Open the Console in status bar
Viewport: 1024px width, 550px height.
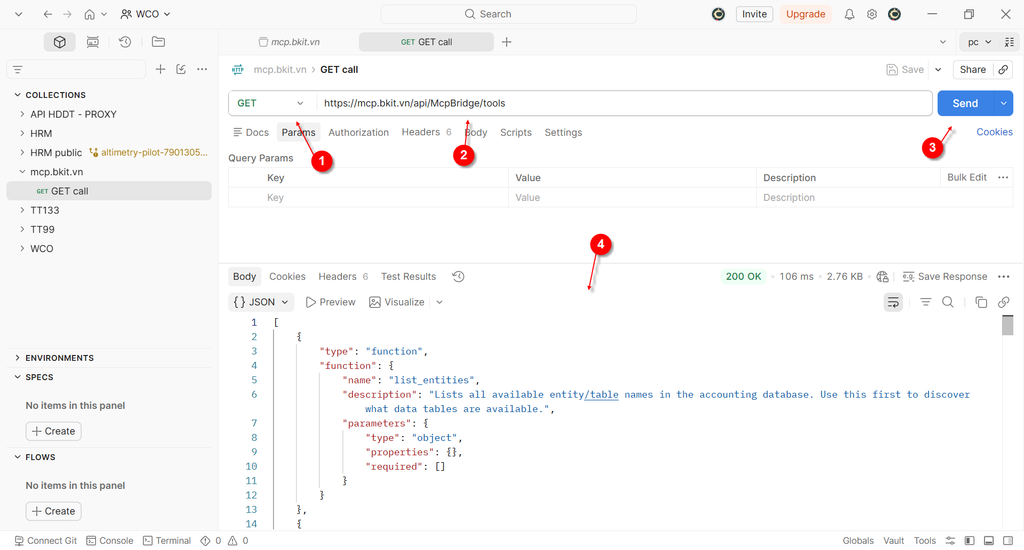click(x=110, y=540)
